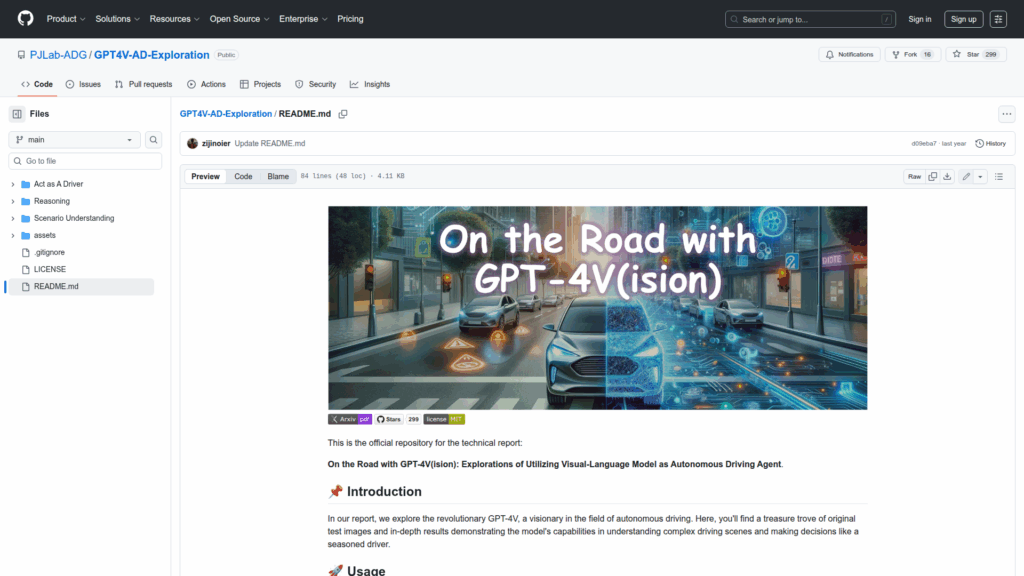Open the Issues tab
The height and width of the screenshot is (576, 1024).
click(83, 84)
